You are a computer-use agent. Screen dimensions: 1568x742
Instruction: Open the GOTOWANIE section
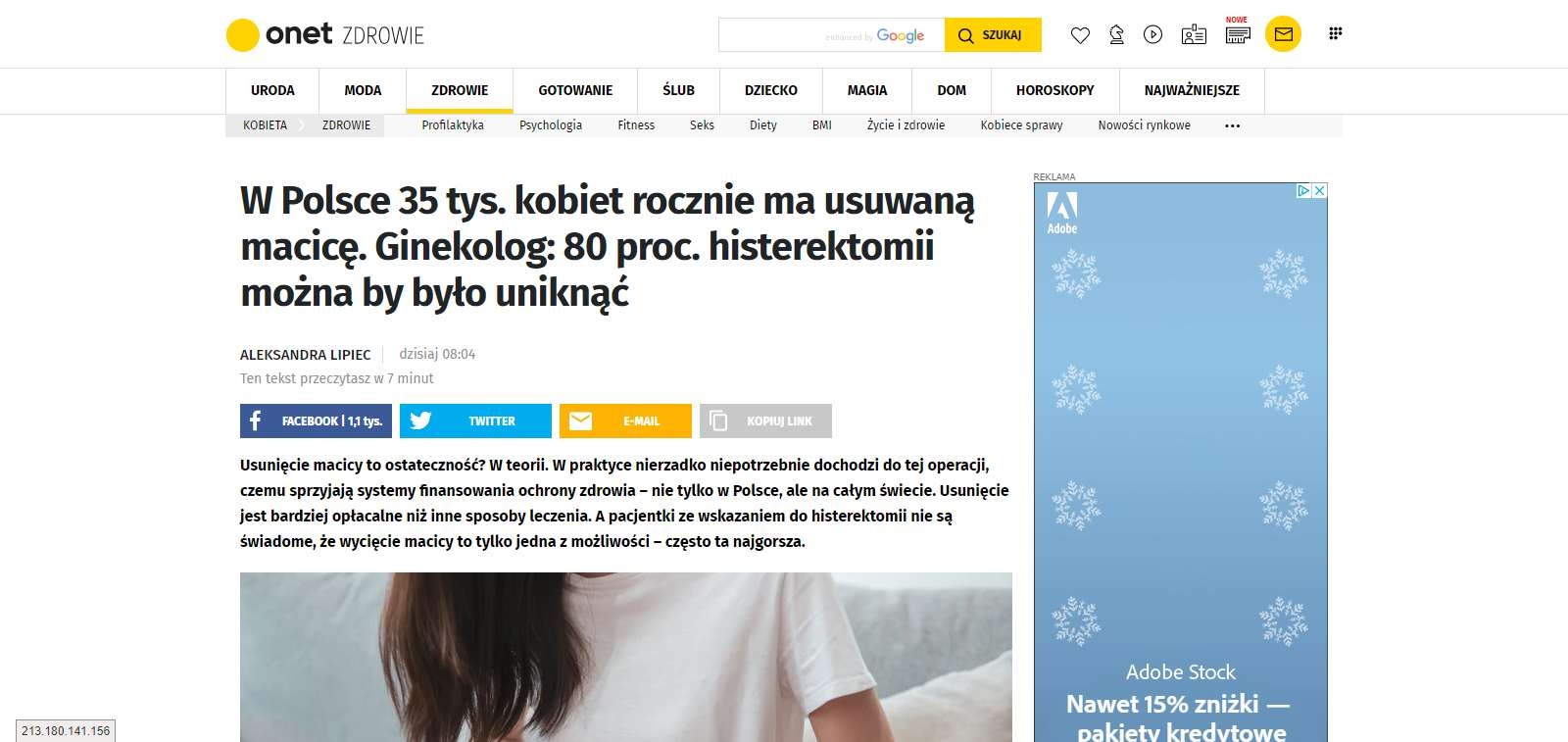575,90
